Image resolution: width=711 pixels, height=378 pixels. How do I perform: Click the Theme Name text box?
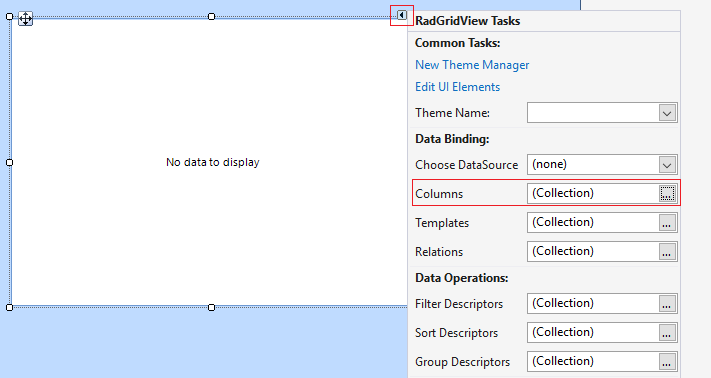(593, 113)
